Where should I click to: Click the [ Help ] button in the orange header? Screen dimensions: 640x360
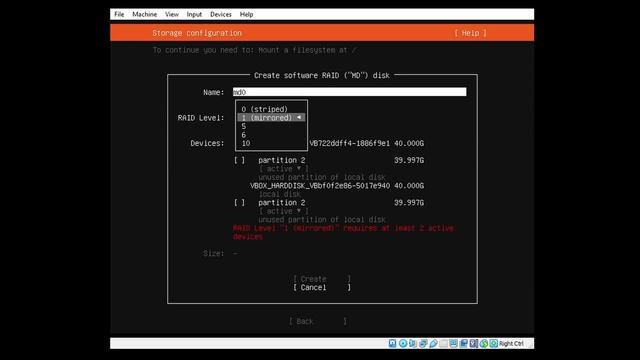pos(470,33)
